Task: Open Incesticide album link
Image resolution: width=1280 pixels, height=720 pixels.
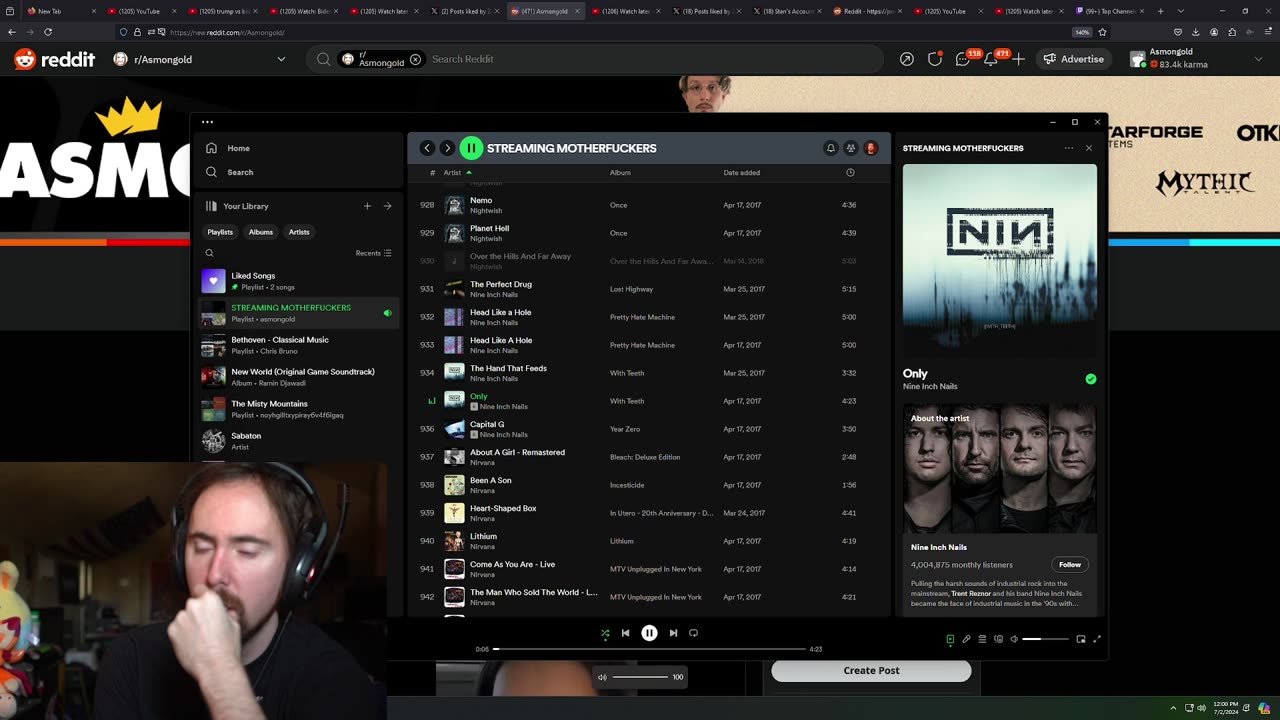Action: pyautogui.click(x=627, y=485)
